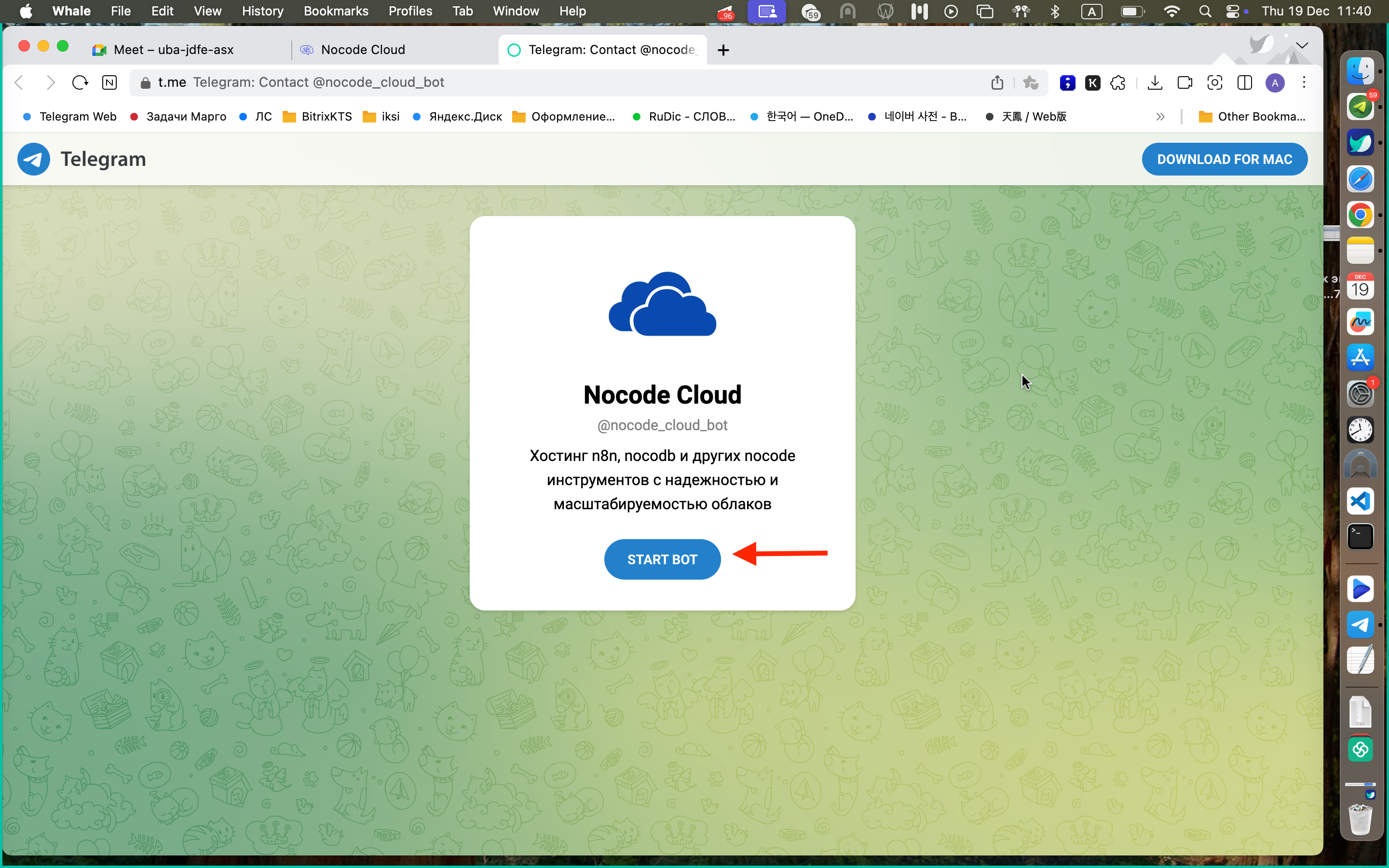This screenshot has height=868, width=1389.
Task: Open the 네이버 사전 bookmark
Action: pyautogui.click(x=917, y=117)
